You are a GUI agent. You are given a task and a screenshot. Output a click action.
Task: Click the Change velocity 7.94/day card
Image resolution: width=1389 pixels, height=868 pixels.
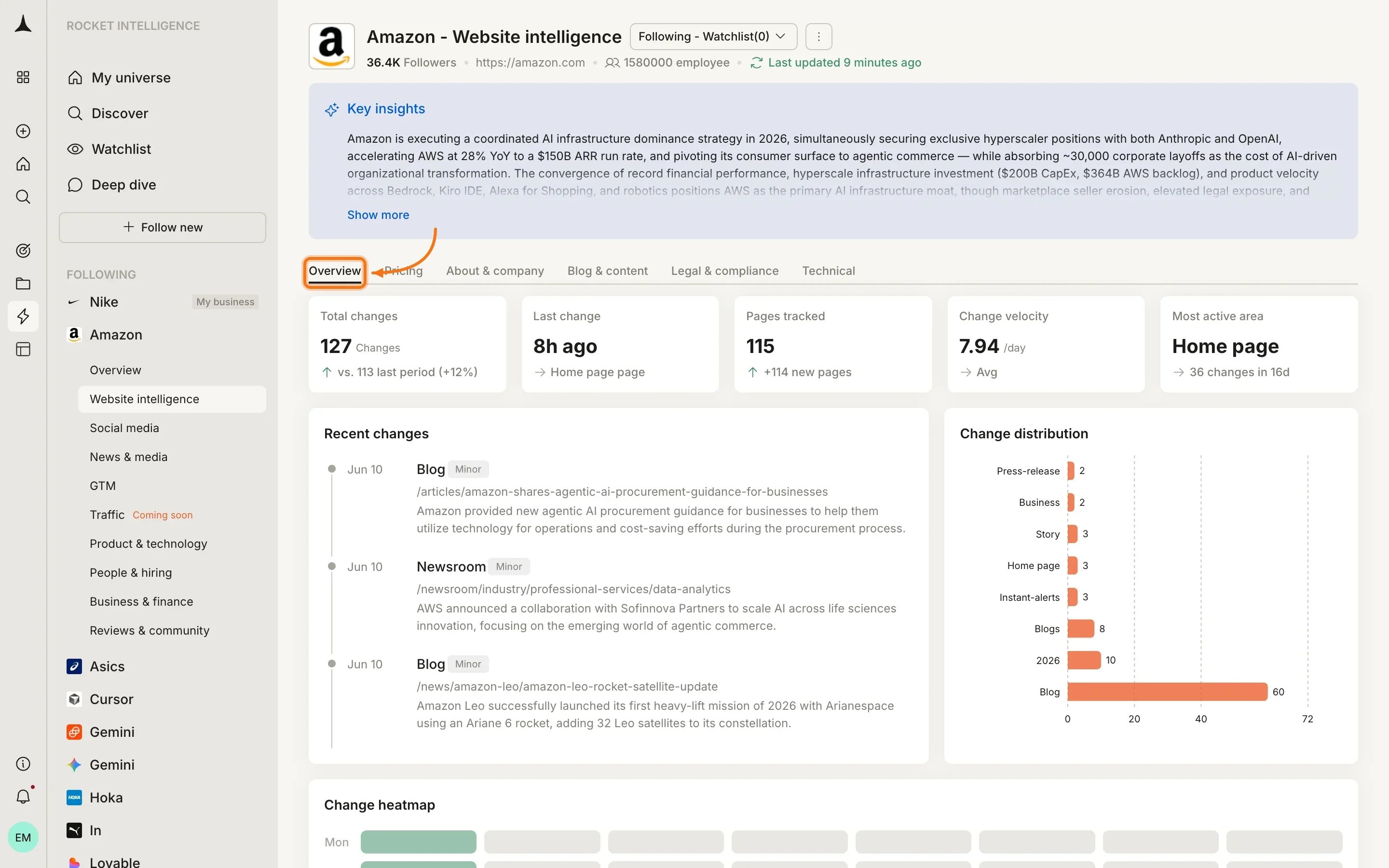(1046, 344)
